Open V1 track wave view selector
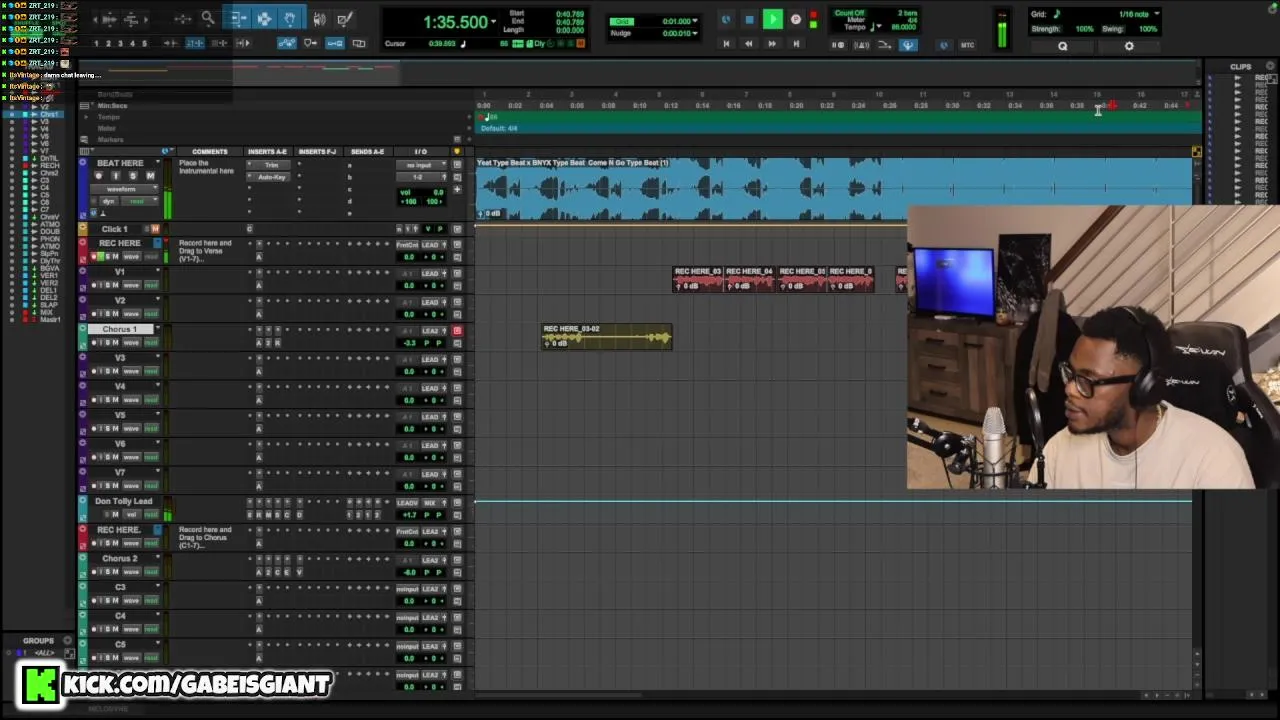Image resolution: width=1280 pixels, height=720 pixels. 132,285
